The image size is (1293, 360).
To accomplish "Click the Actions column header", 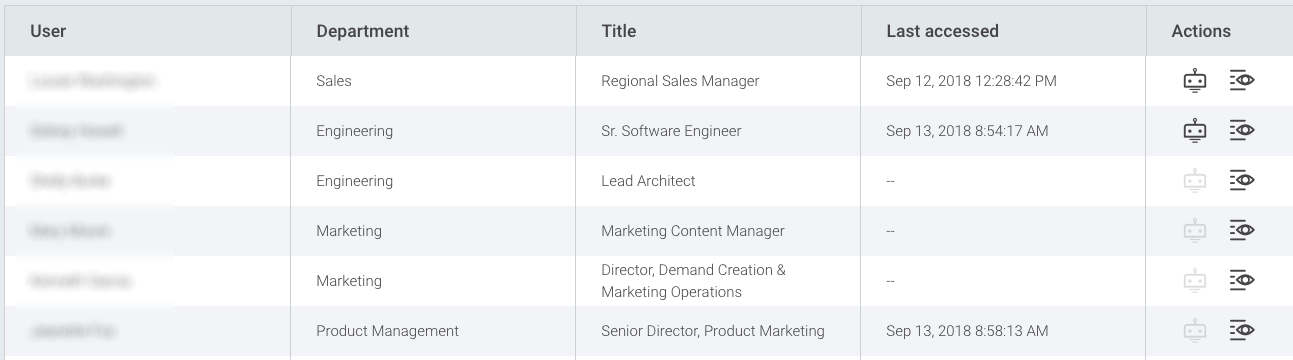I will [1201, 31].
